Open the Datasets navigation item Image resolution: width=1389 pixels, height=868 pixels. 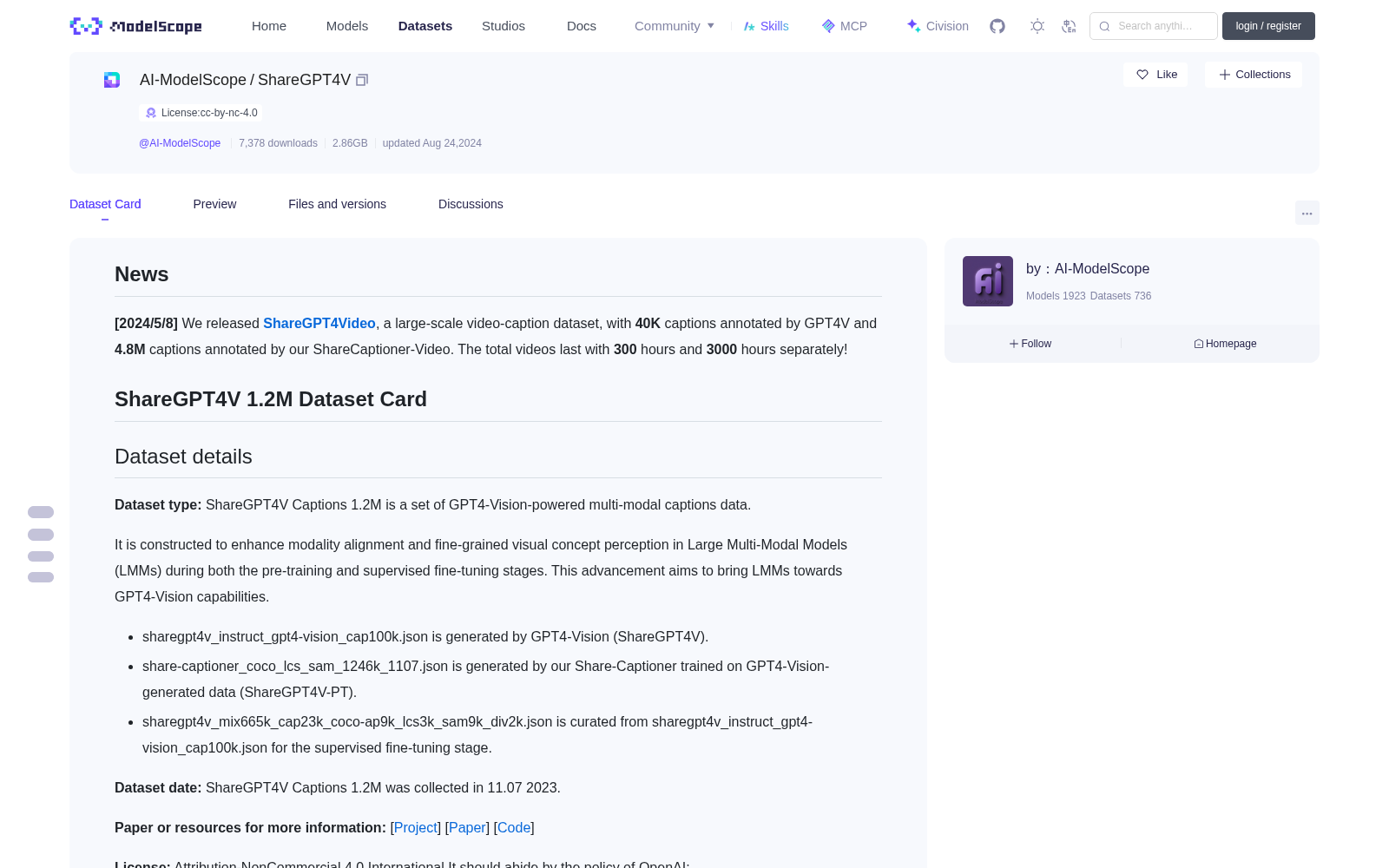click(x=425, y=26)
